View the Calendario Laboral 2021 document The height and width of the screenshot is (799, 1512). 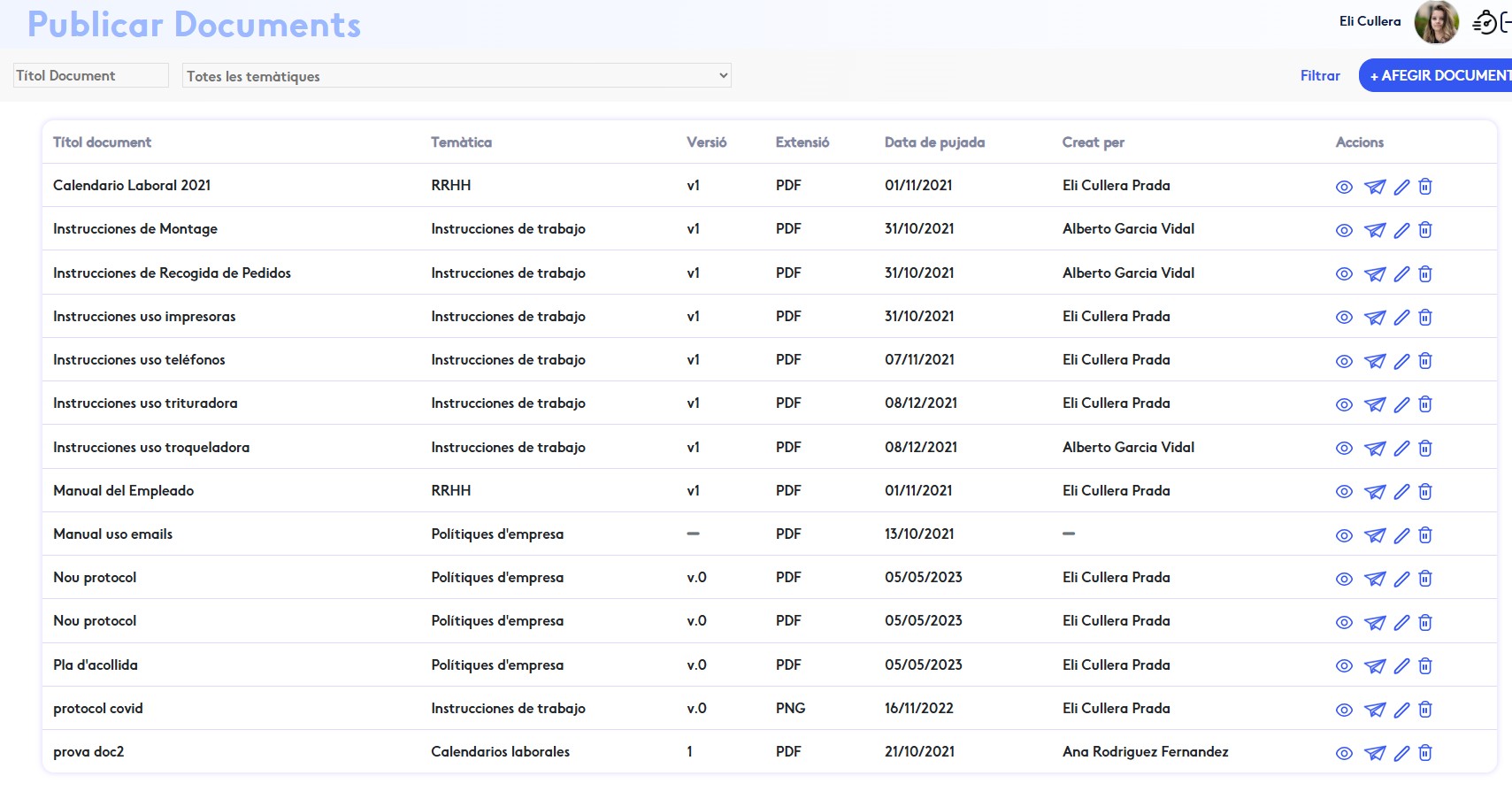coord(1344,187)
